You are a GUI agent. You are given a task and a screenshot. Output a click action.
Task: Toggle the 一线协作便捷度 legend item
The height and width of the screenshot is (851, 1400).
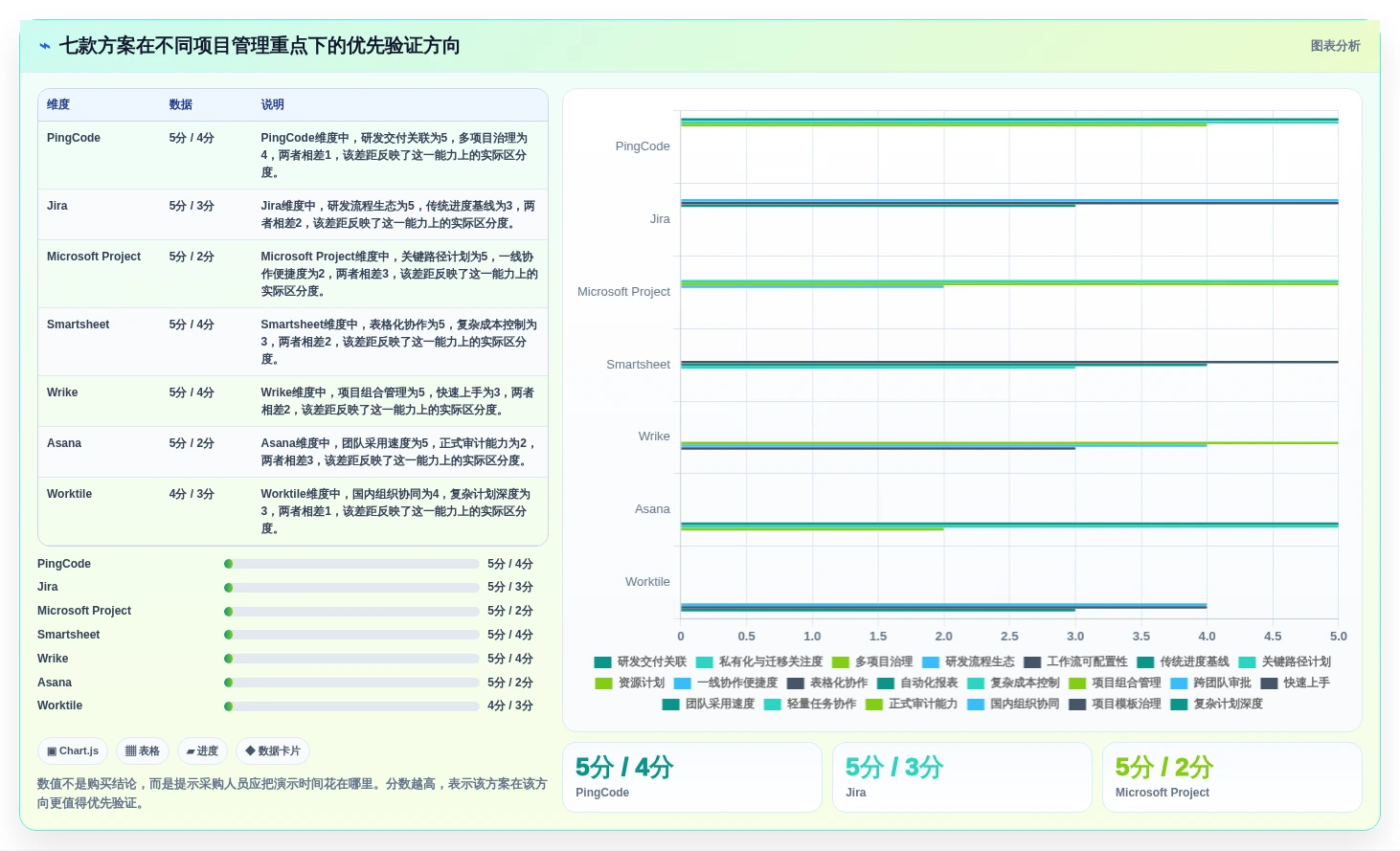click(726, 683)
